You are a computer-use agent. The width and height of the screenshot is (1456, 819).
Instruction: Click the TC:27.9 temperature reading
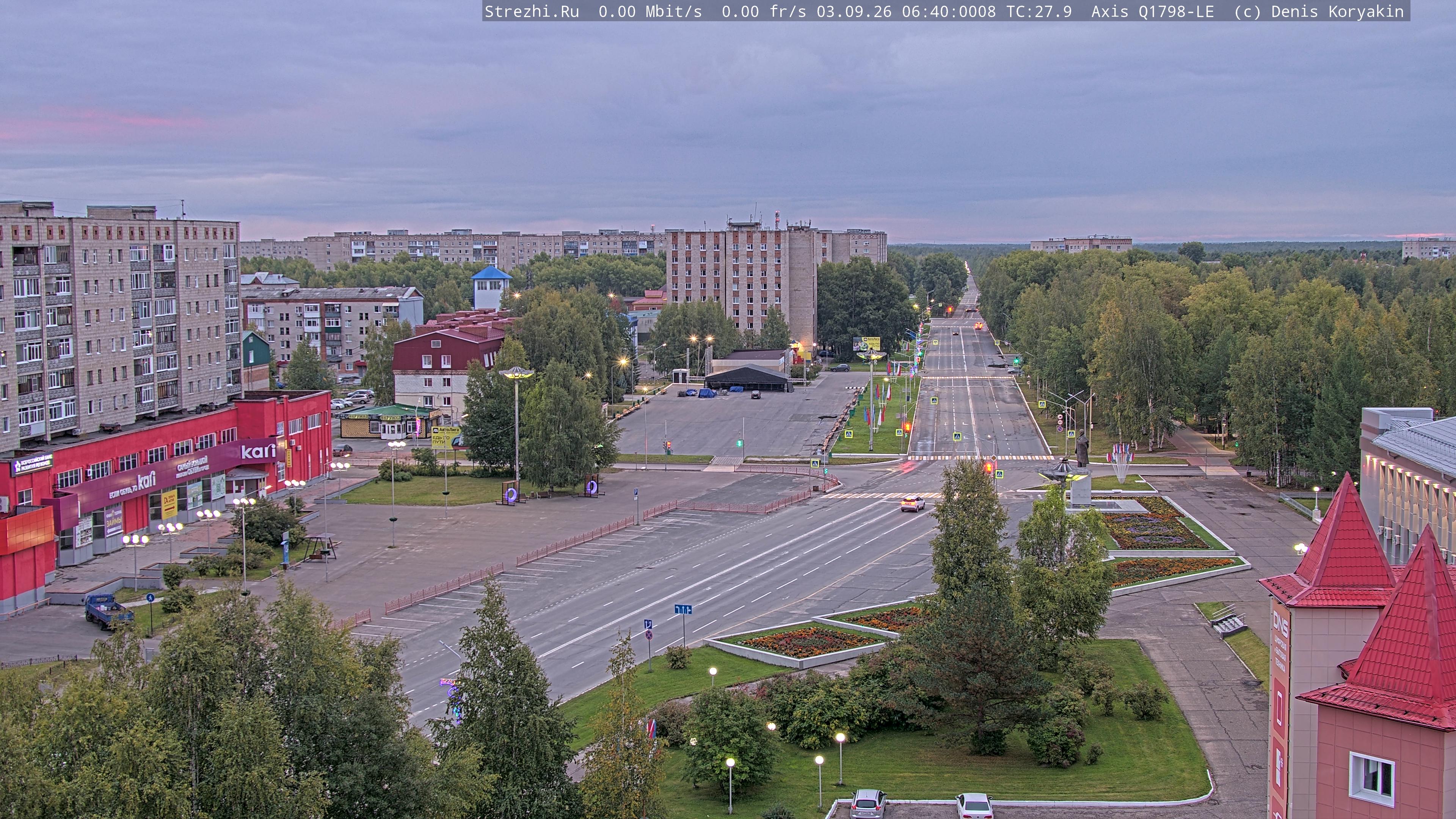1039,12
